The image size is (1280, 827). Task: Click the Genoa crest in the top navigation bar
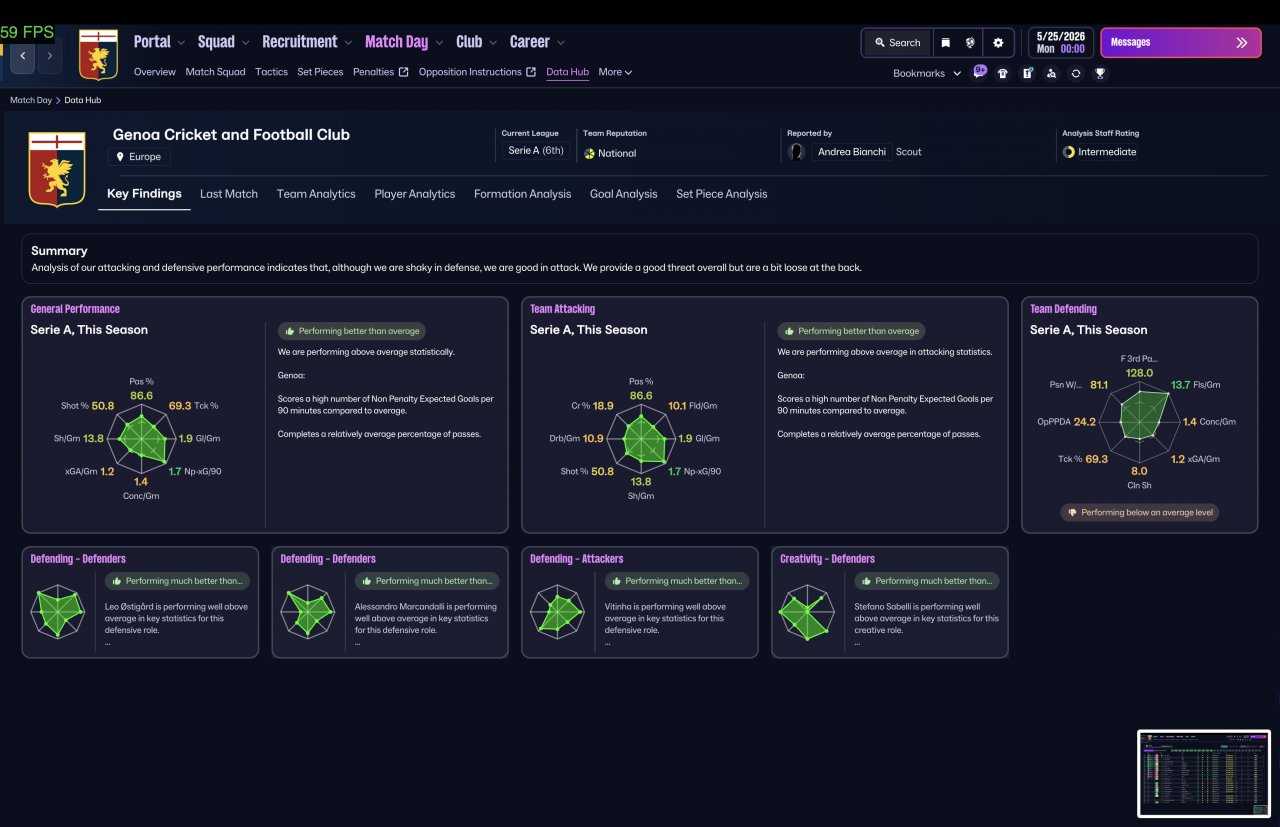click(x=98, y=55)
